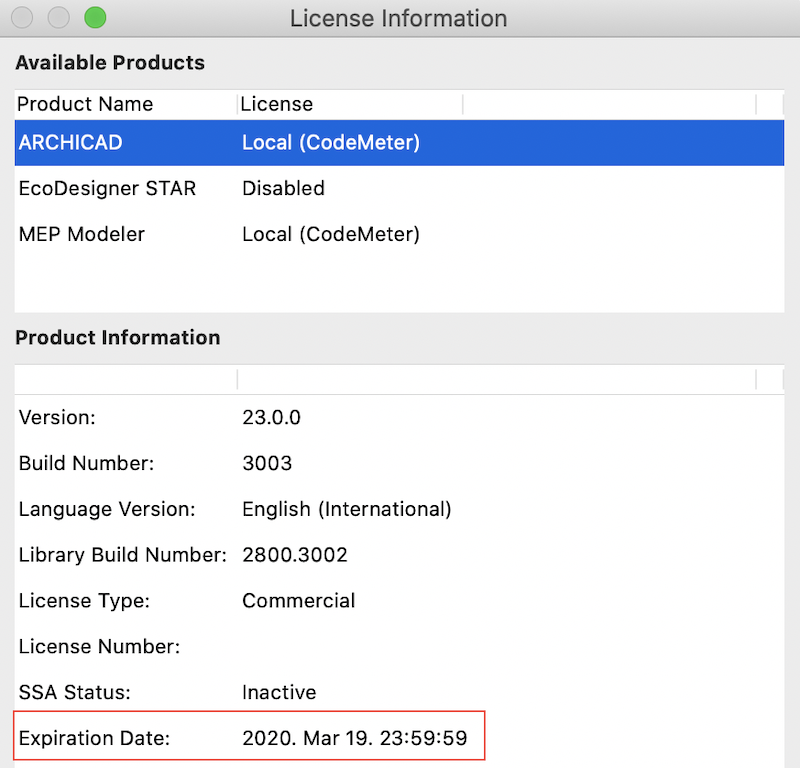Click the Product Name column header
The width and height of the screenshot is (800, 768).
click(86, 104)
